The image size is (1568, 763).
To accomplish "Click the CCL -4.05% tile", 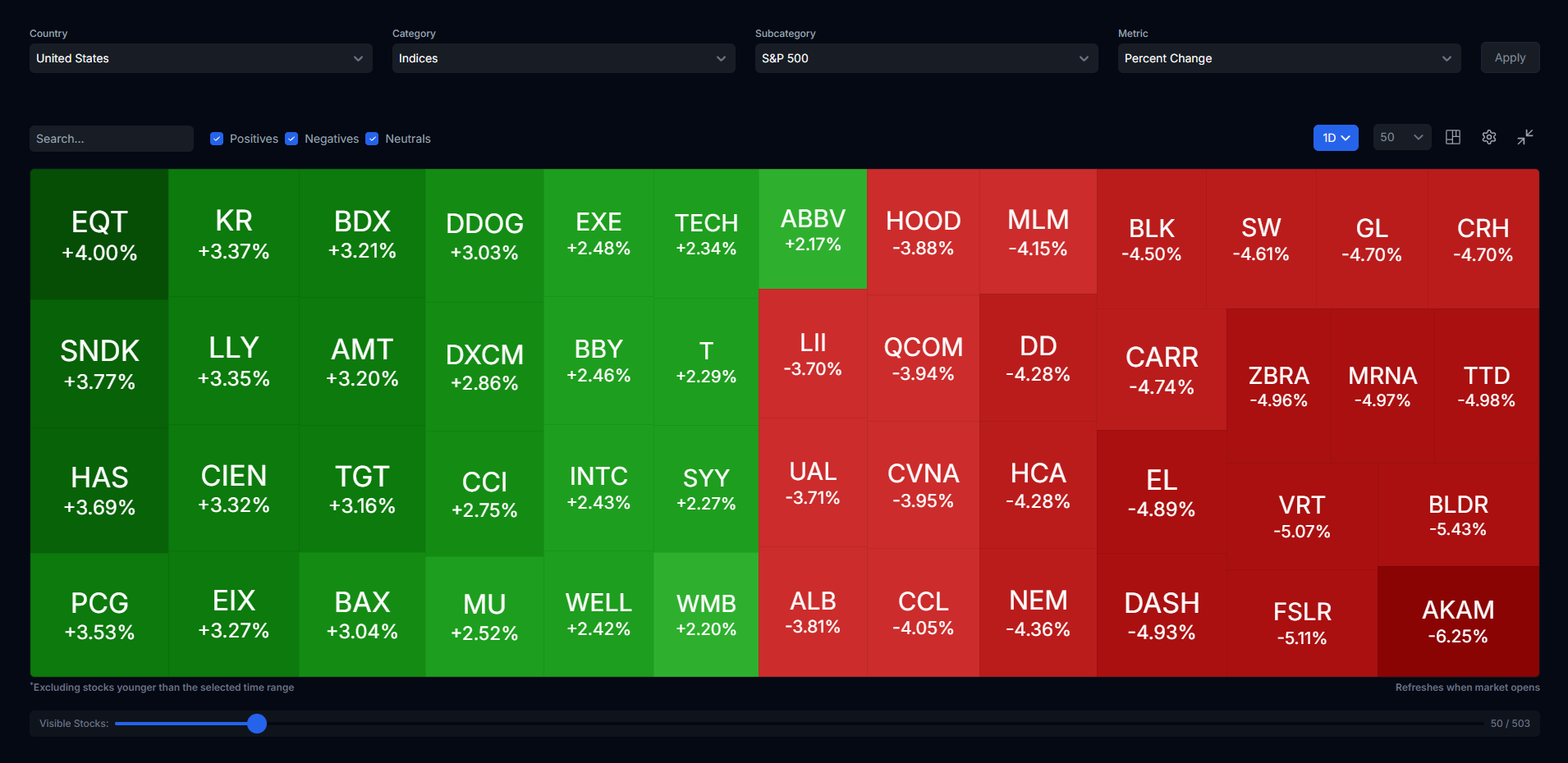I will [x=923, y=613].
